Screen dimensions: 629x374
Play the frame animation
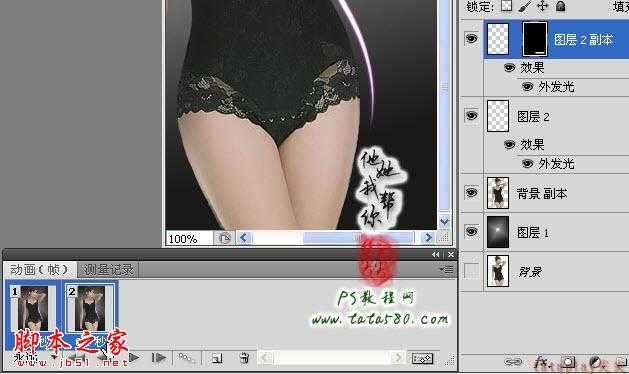point(134,357)
